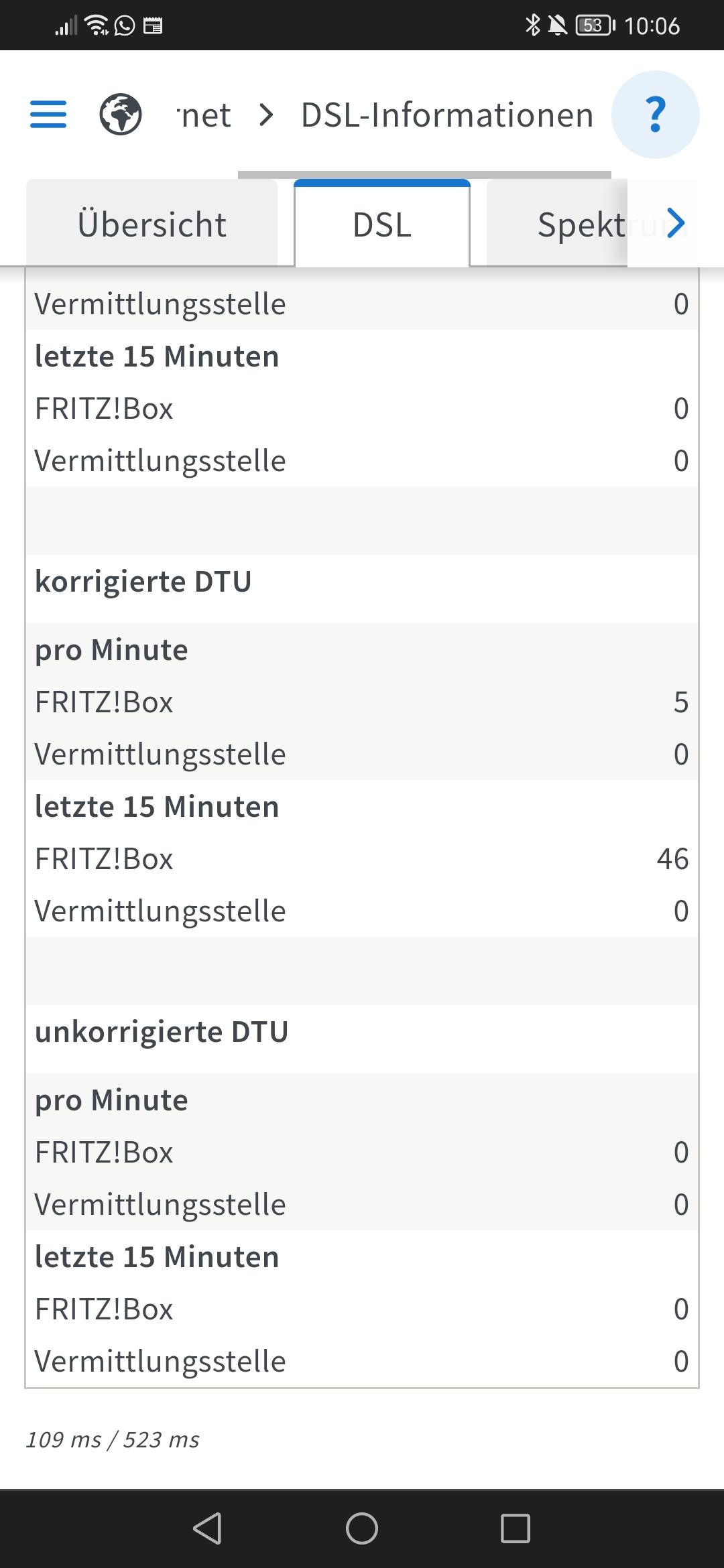Viewport: 724px width, 1568px height.
Task: Tap the breadcrumb chevron after net
Action: click(x=266, y=115)
